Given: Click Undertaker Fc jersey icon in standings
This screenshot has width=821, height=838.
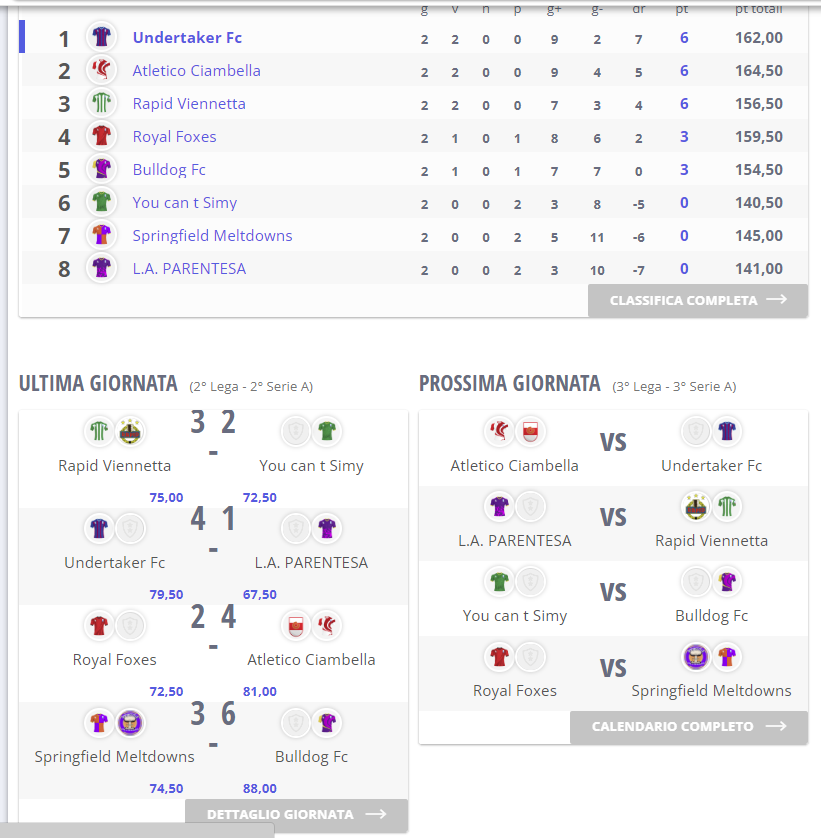Looking at the screenshot, I should click(x=101, y=37).
